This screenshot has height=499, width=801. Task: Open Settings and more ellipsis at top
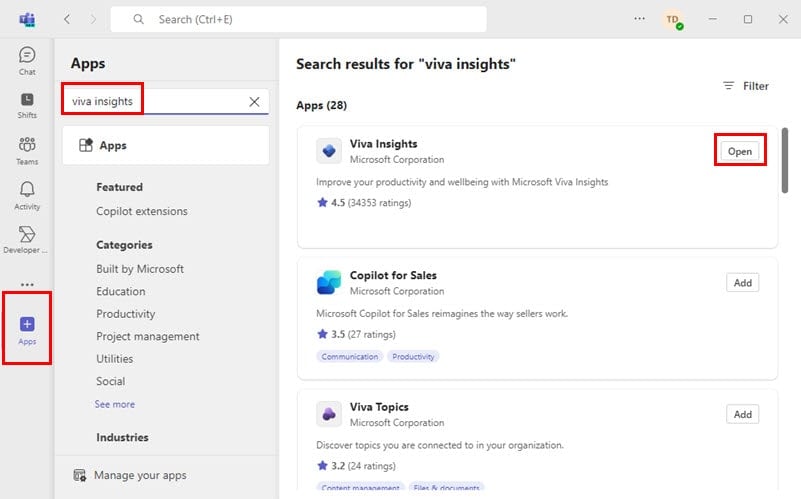(x=640, y=19)
